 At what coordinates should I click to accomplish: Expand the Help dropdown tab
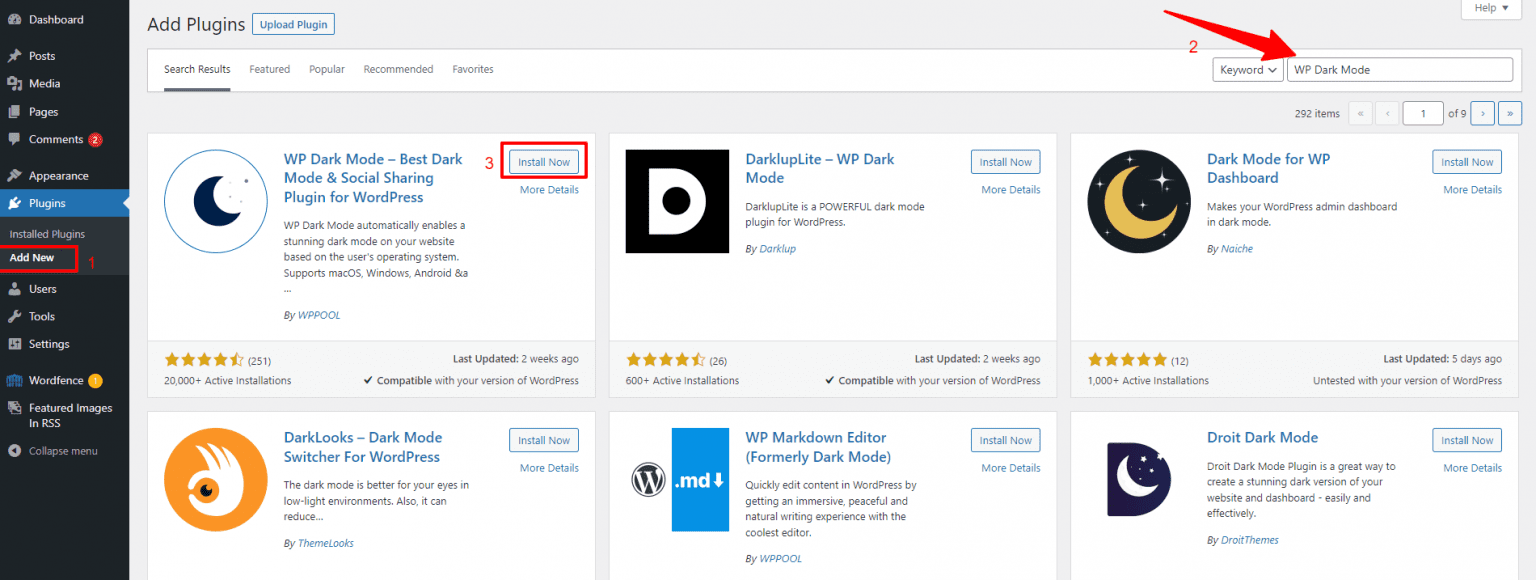coord(1491,8)
